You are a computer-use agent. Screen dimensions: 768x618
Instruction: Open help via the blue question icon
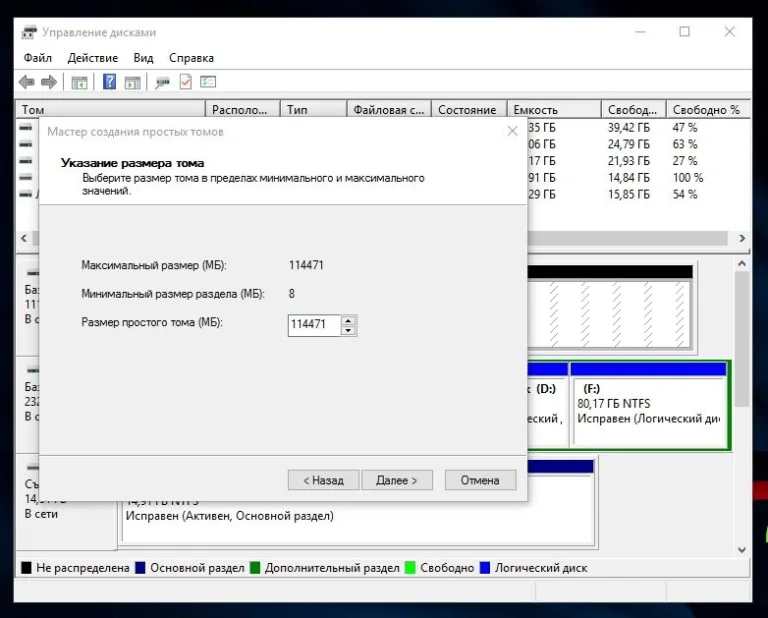click(x=109, y=81)
